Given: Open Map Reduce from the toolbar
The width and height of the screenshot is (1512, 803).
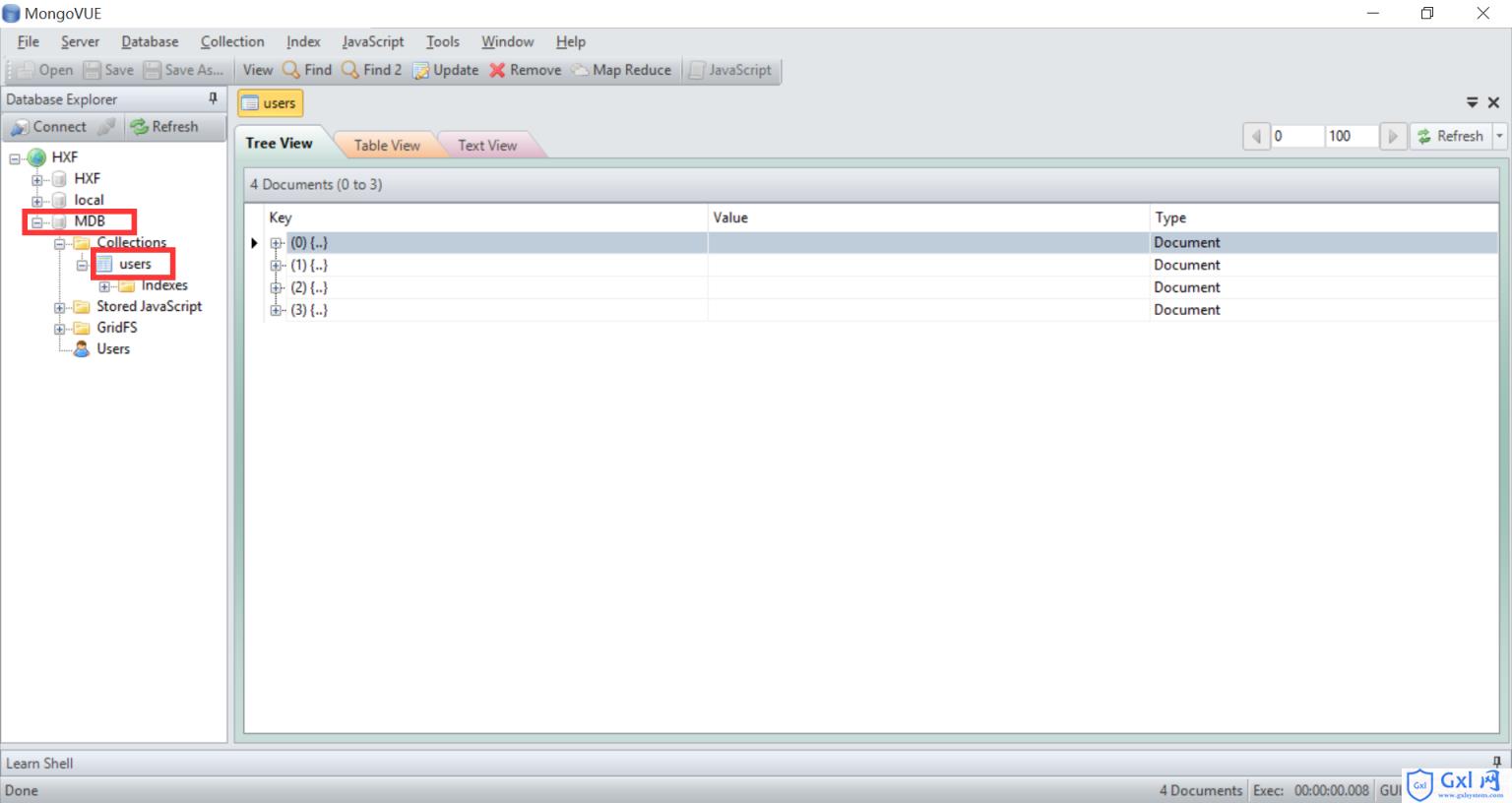Looking at the screenshot, I should [621, 70].
